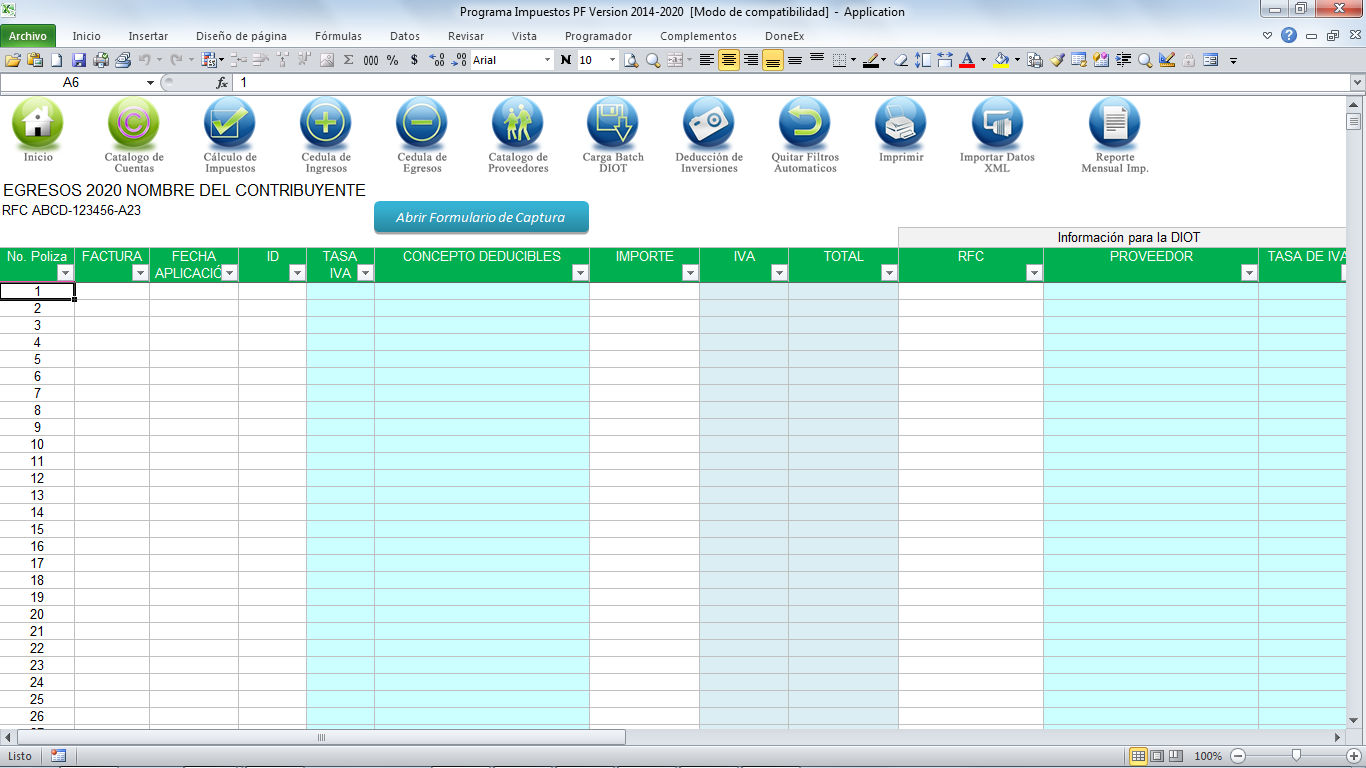Image resolution: width=1366 pixels, height=768 pixels.
Task: Toggle middle vertical alignment
Action: pos(795,60)
